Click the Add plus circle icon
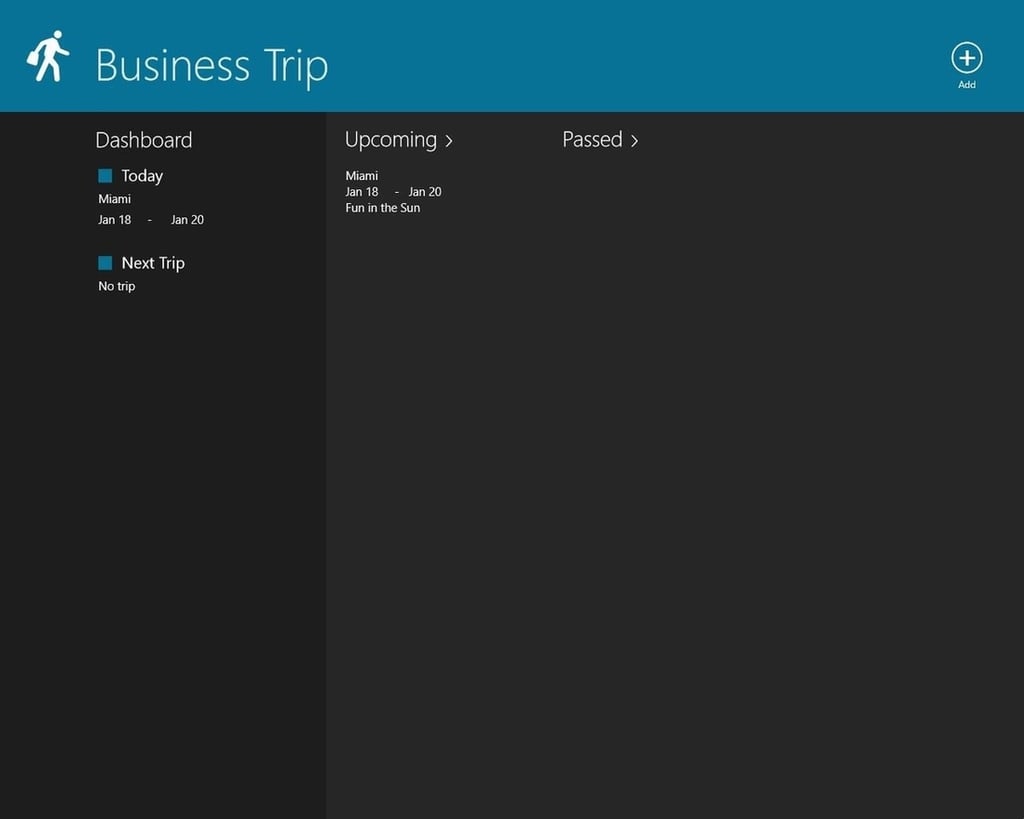The width and height of the screenshot is (1024, 819). (x=967, y=58)
